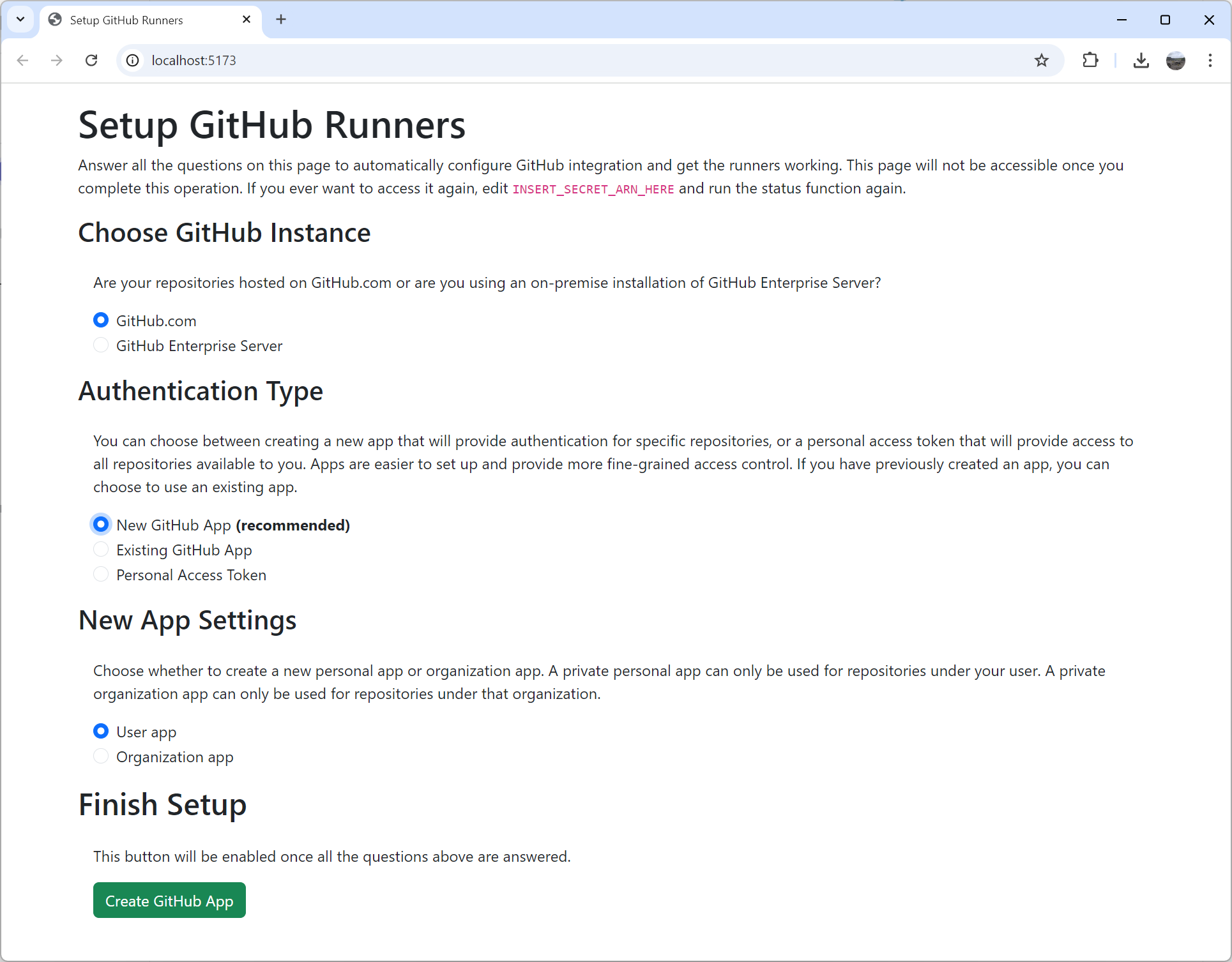Bookmark this page with star icon
Viewport: 1232px width, 962px height.
pyautogui.click(x=1042, y=60)
